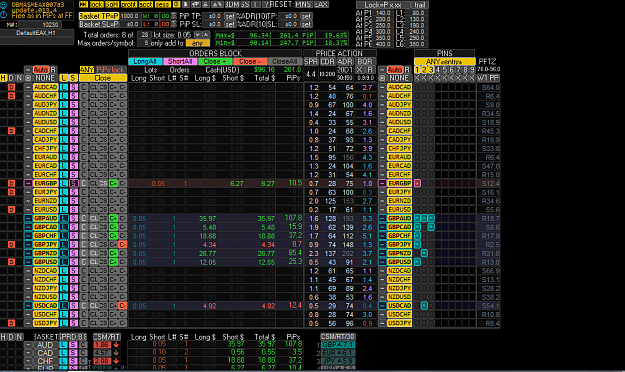Screen dimensions: 625x372
Task: Open 'only add to: any' selector
Action: tap(197, 43)
